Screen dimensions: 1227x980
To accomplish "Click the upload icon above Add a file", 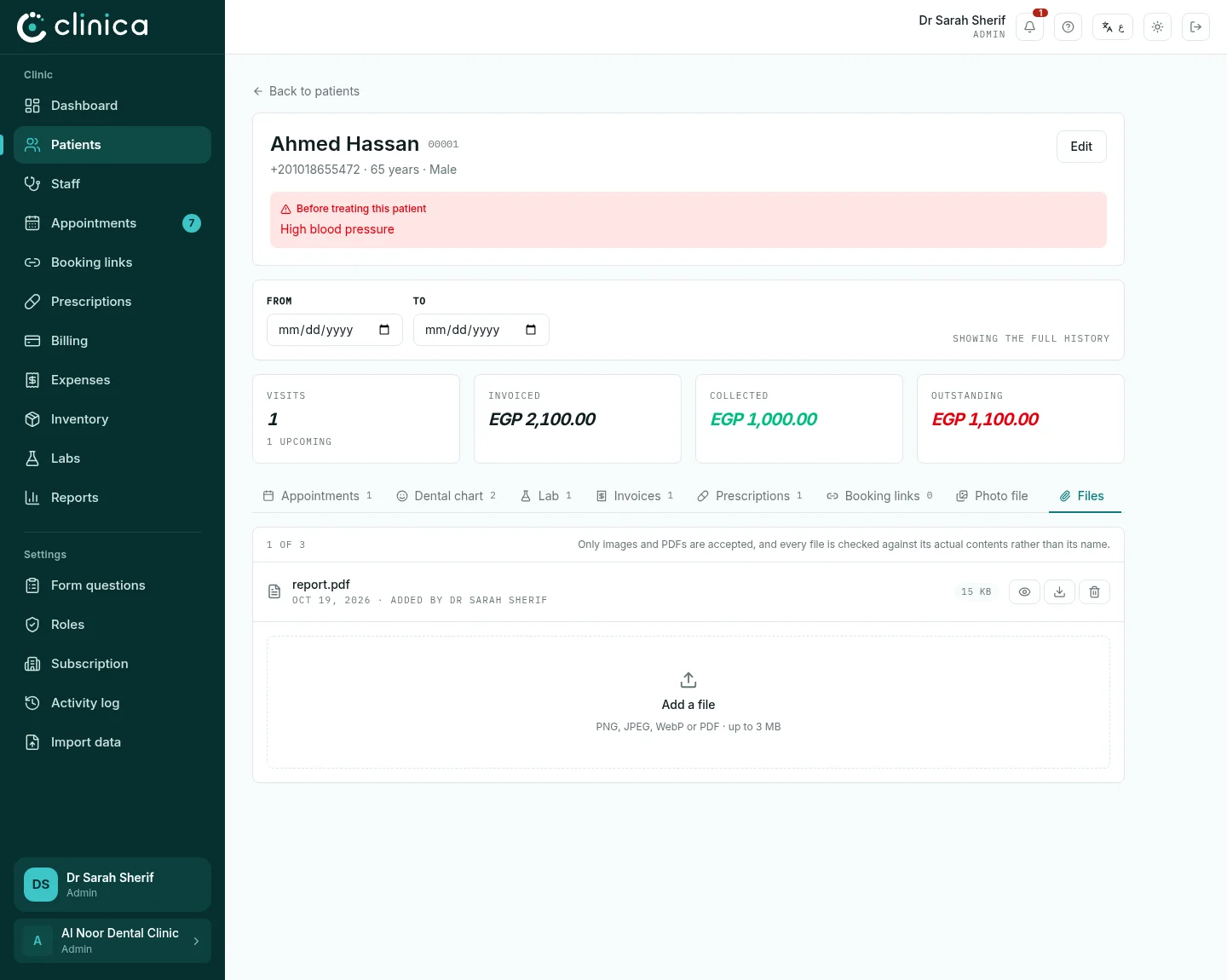I will click(688, 680).
